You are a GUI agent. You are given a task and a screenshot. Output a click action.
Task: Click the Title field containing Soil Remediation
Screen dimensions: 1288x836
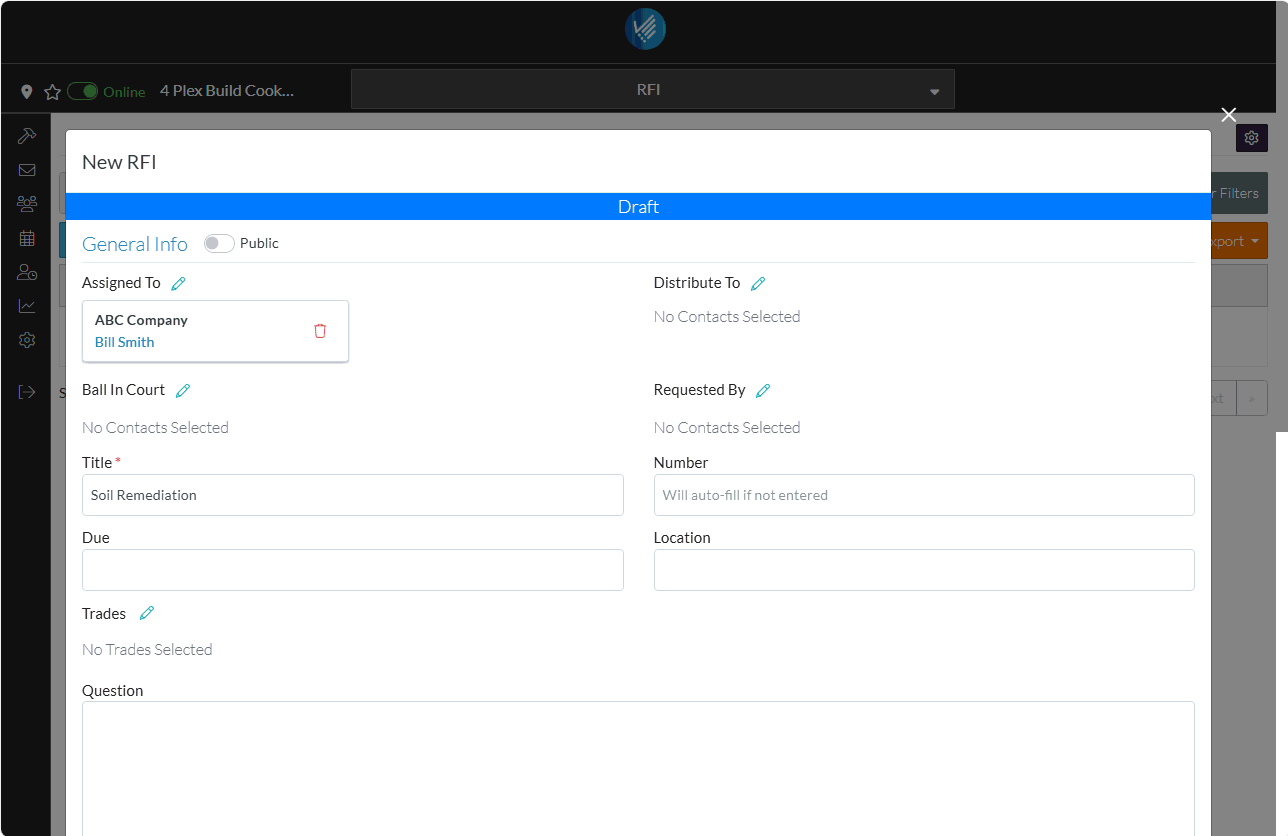click(x=353, y=495)
